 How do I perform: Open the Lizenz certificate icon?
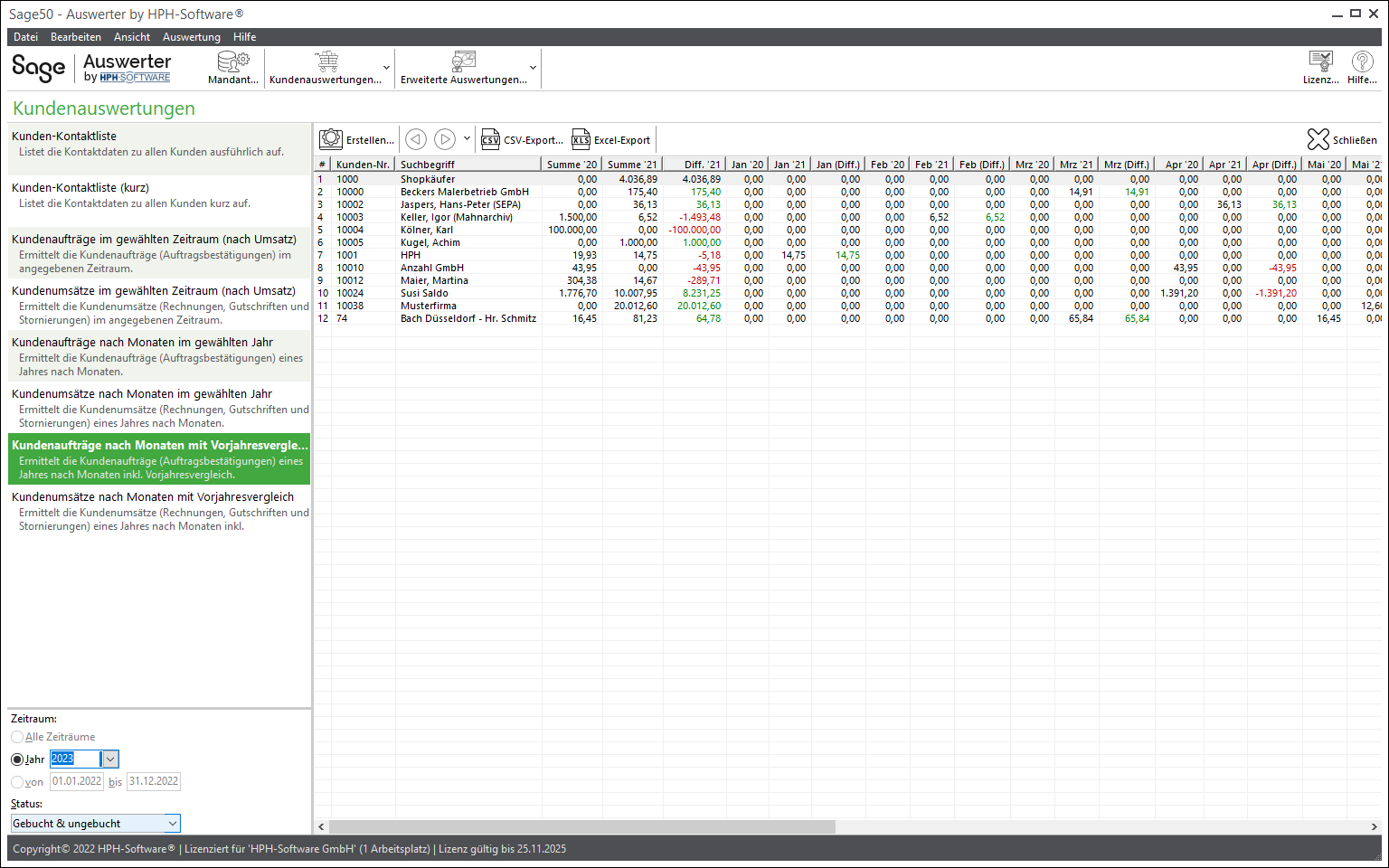(1321, 61)
